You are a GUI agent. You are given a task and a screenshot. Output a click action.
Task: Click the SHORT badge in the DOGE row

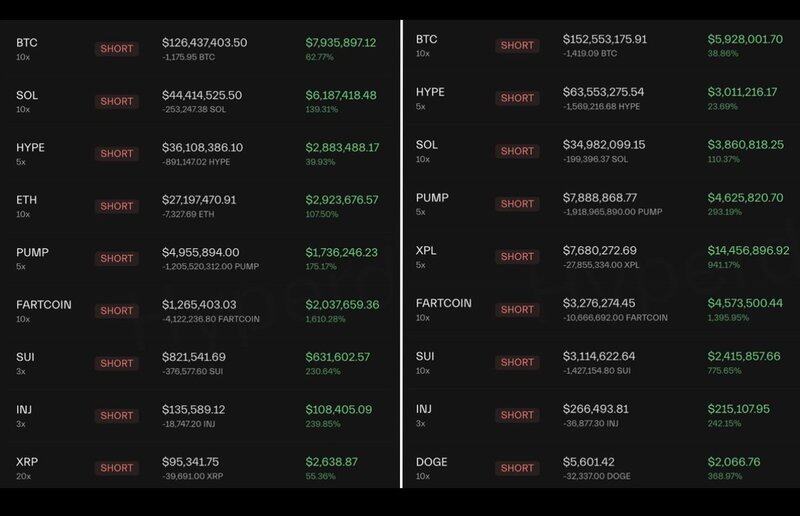coord(517,468)
